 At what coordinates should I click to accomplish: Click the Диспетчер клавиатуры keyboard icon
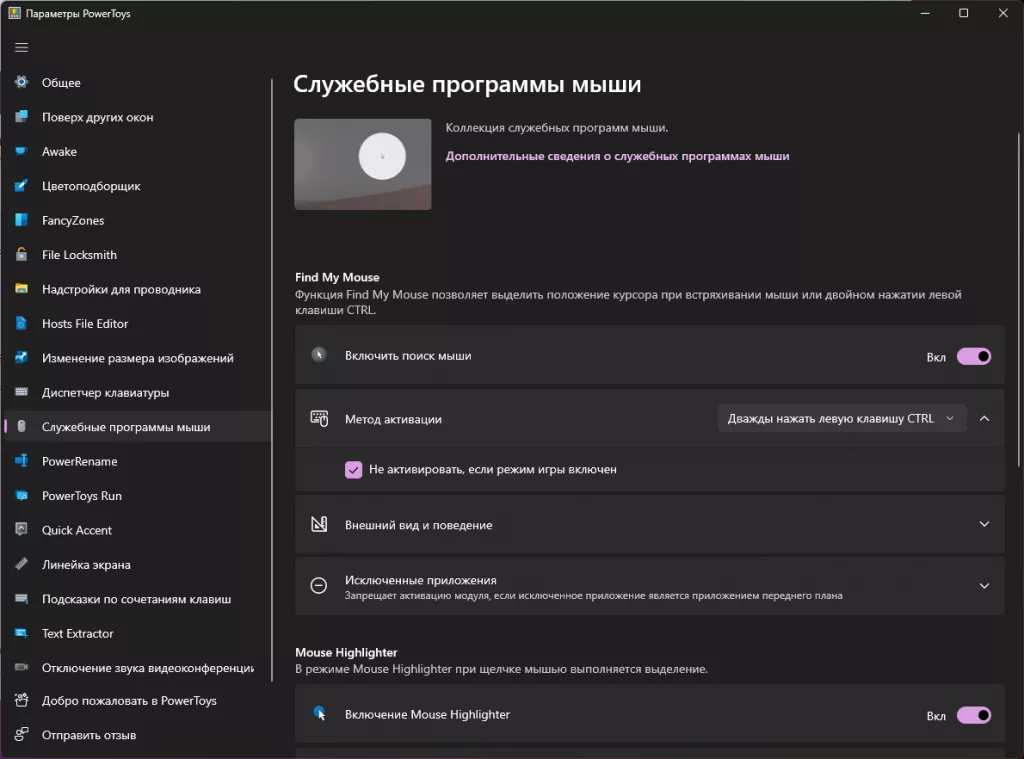[x=21, y=392]
